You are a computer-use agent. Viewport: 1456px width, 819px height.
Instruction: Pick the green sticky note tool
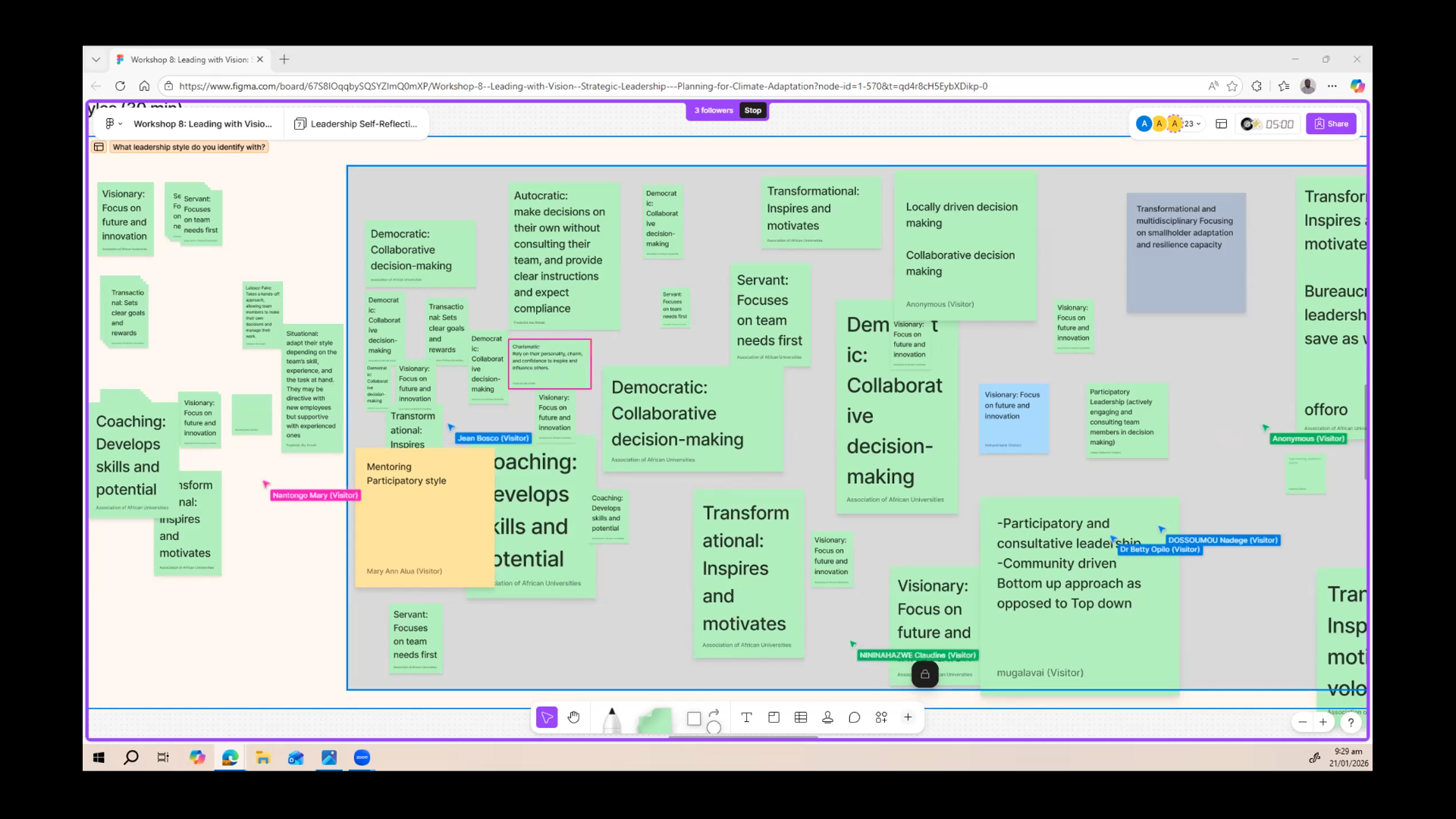654,720
